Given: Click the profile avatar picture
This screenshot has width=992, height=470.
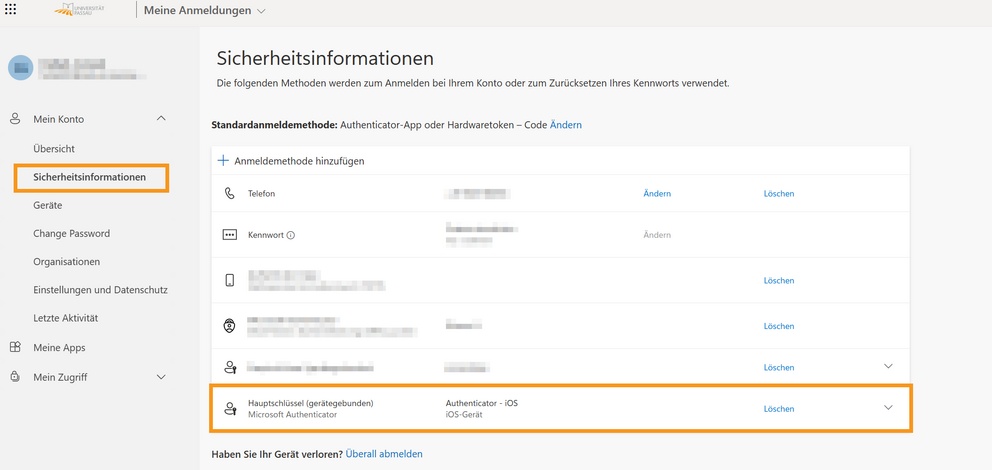Looking at the screenshot, I should pyautogui.click(x=20, y=67).
